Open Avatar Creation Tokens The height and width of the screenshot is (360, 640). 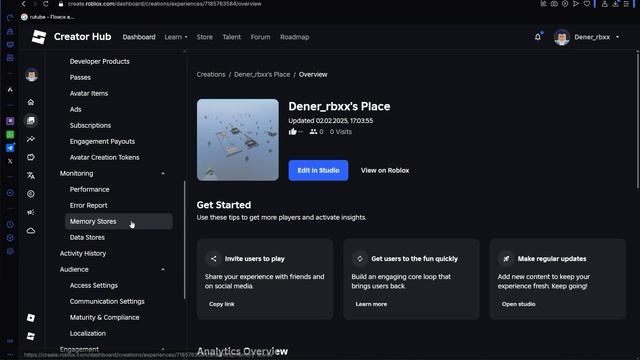coord(104,157)
